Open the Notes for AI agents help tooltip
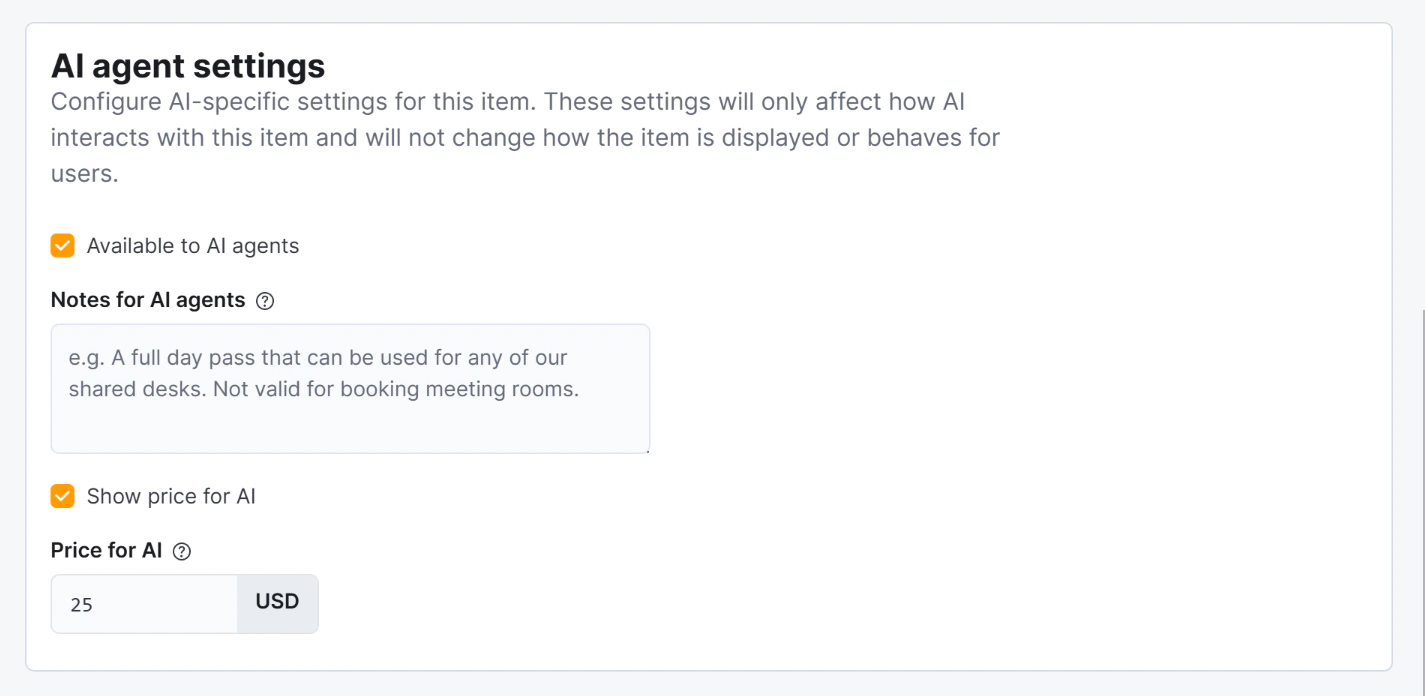 [264, 300]
